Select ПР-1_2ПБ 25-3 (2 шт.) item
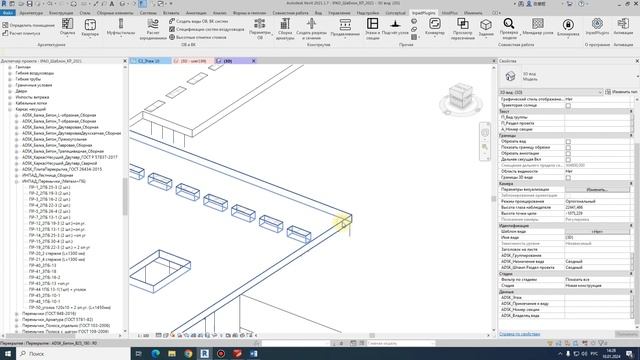The height and width of the screenshot is (360, 640). (x=49, y=187)
